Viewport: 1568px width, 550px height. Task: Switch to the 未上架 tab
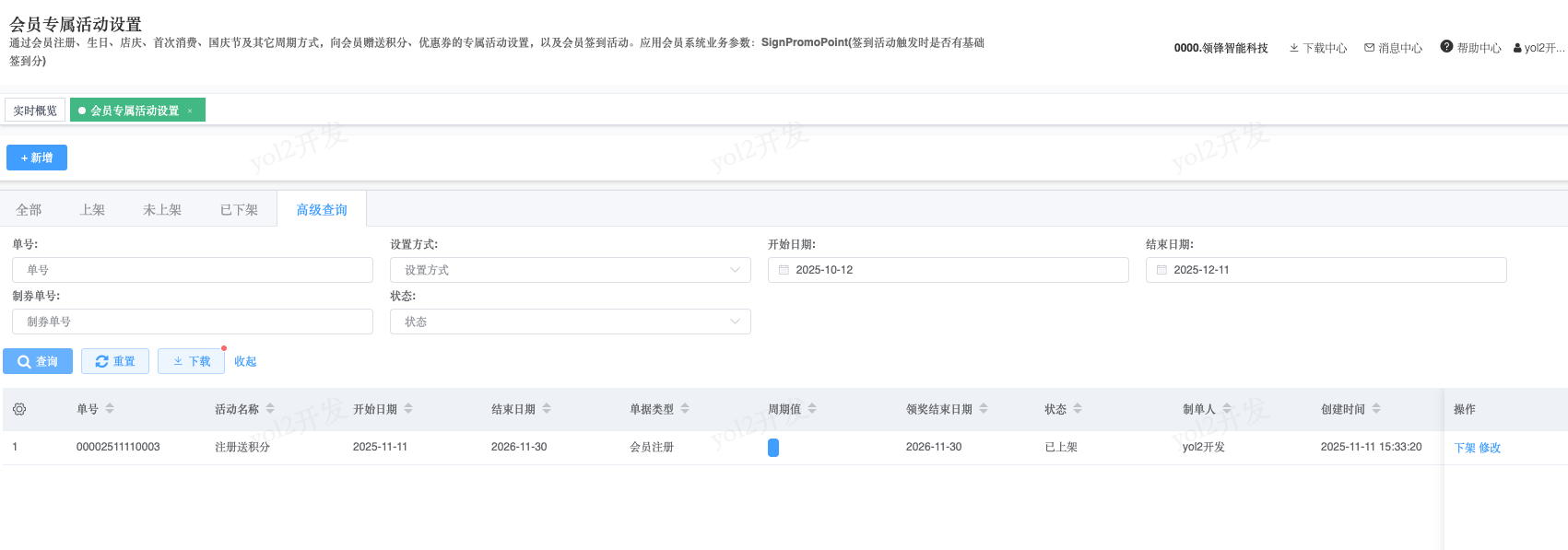pyautogui.click(x=162, y=210)
